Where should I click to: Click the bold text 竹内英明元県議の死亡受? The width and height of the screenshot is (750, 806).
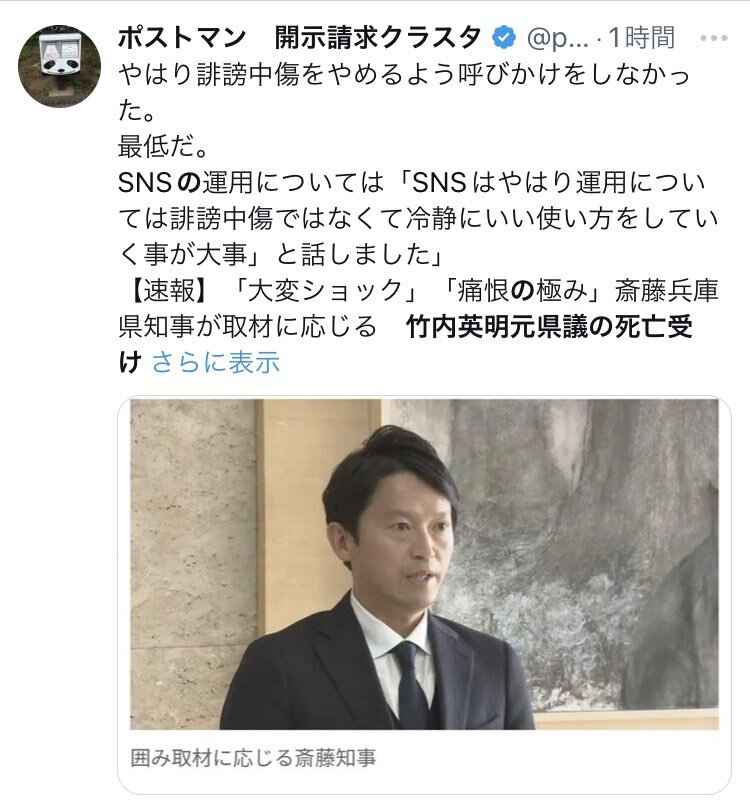(x=549, y=327)
